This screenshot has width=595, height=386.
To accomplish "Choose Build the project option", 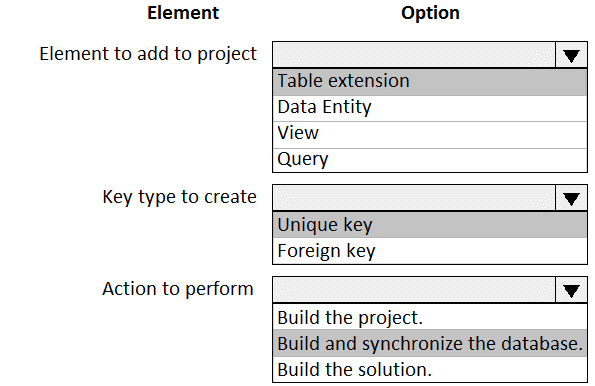I will (x=430, y=317).
